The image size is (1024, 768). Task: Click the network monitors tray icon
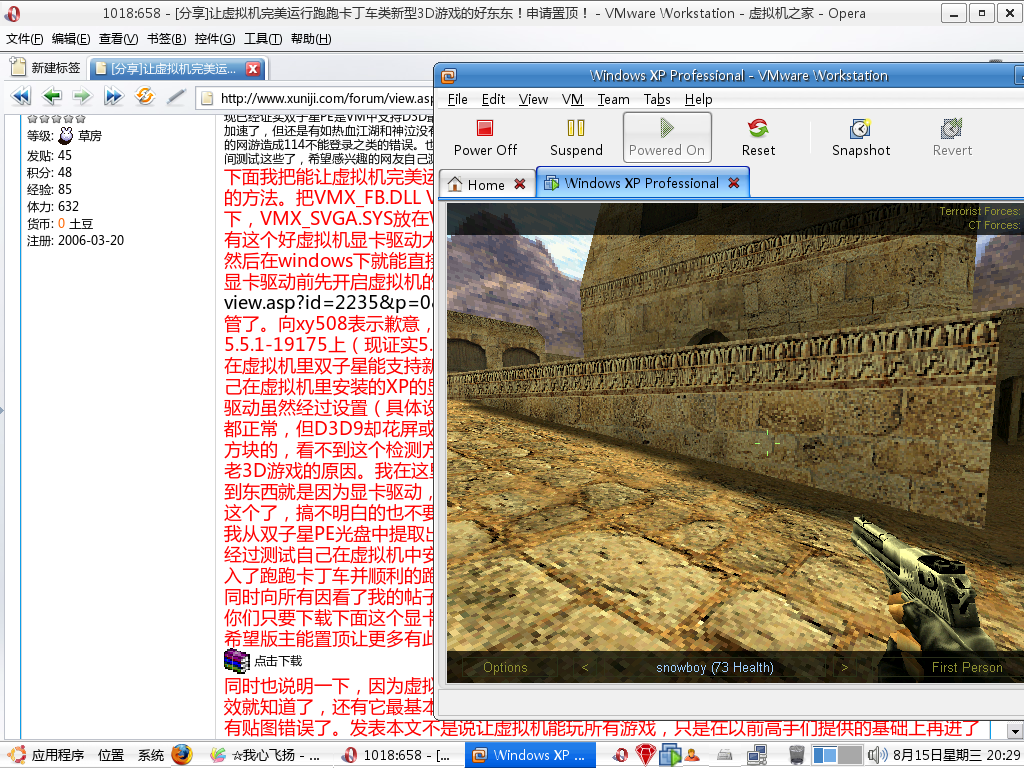point(757,755)
